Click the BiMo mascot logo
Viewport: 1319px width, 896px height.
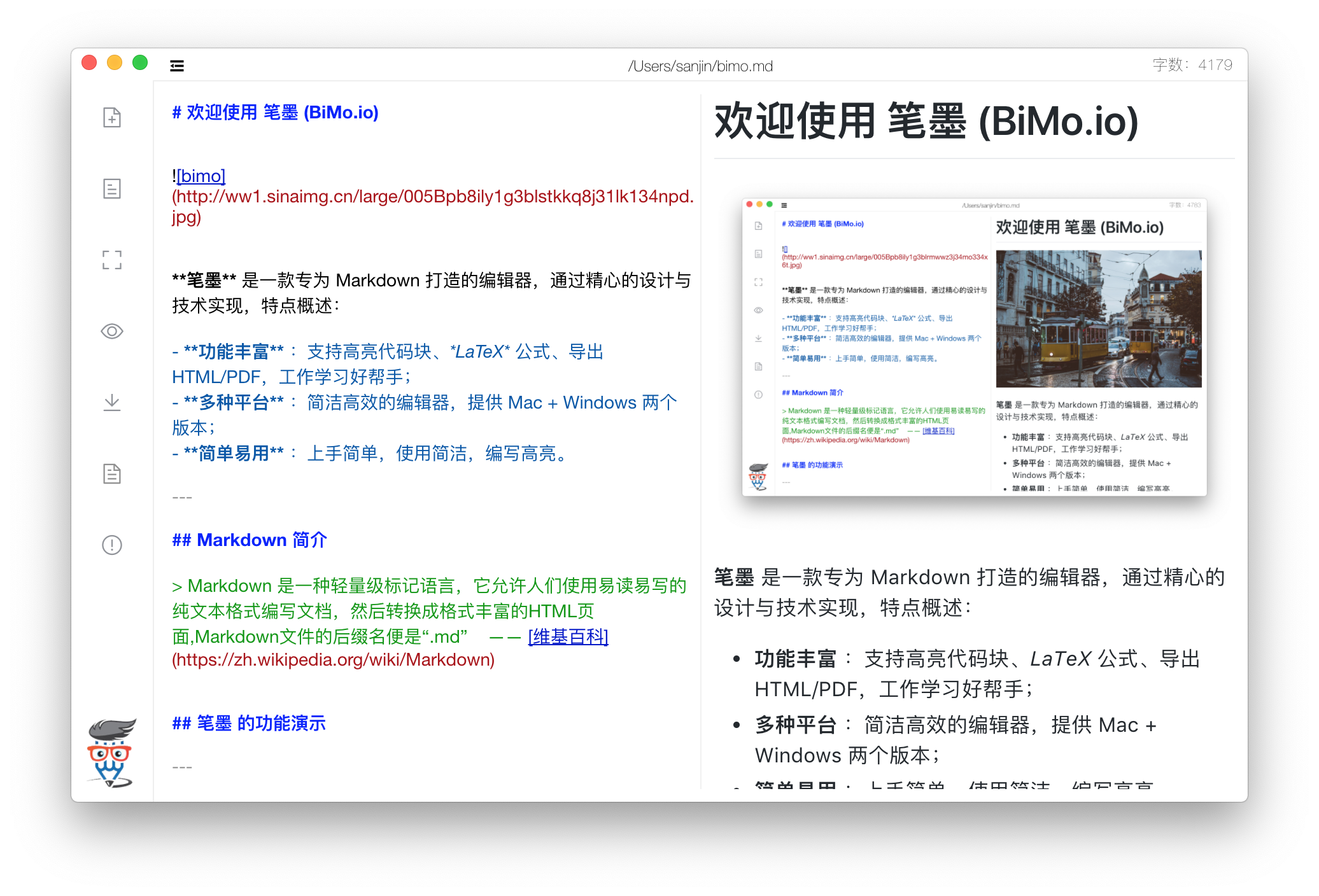pyautogui.click(x=111, y=753)
